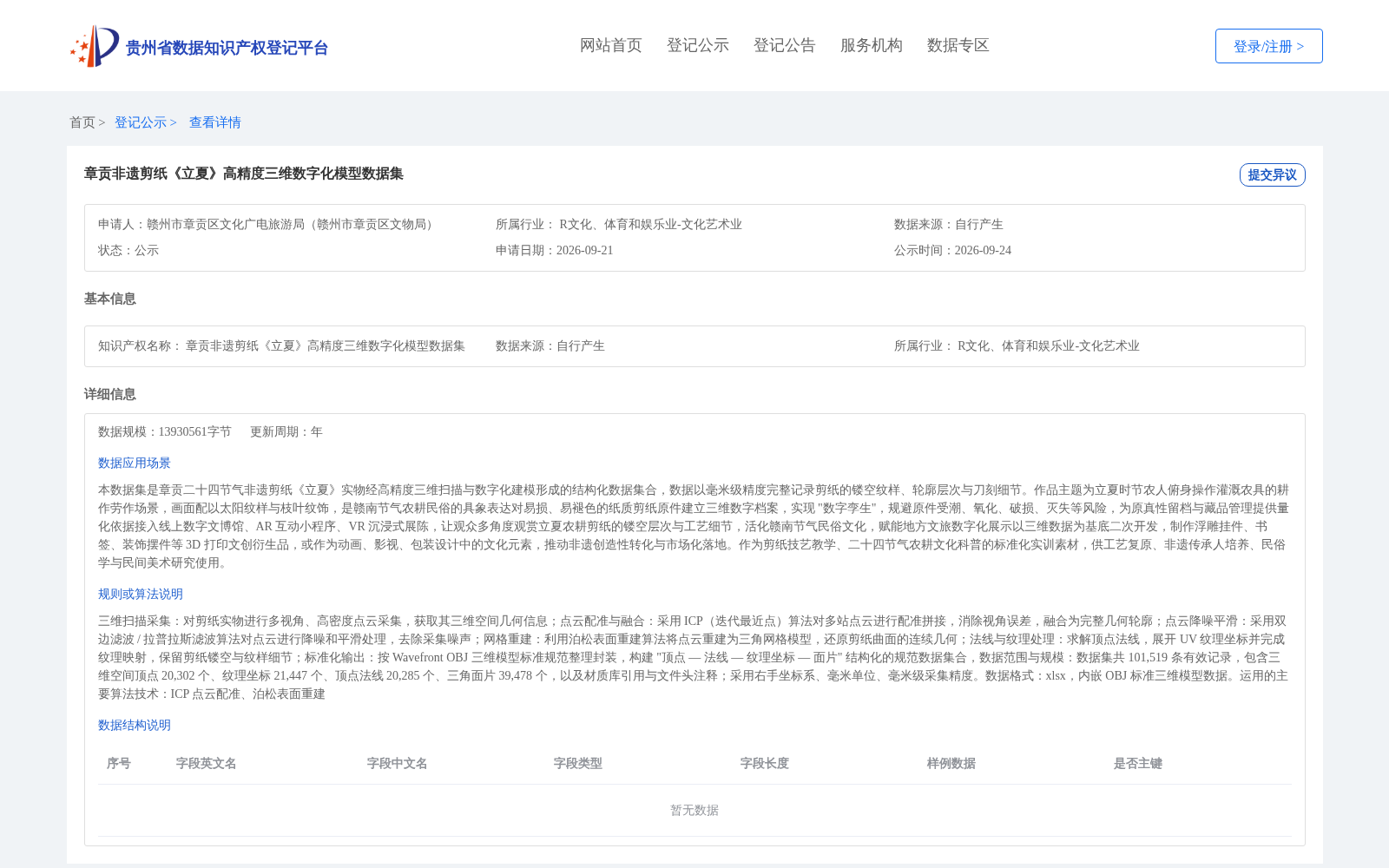Image resolution: width=1389 pixels, height=868 pixels.
Task: Click the 首页 breadcrumb
Action: [x=82, y=122]
